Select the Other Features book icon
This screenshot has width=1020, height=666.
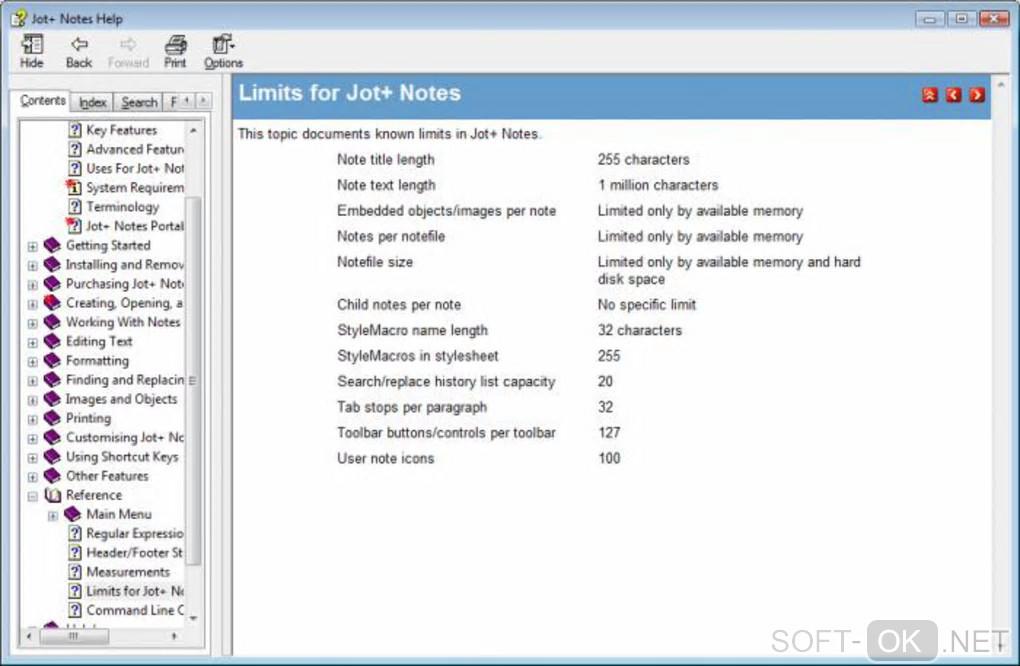coord(52,475)
